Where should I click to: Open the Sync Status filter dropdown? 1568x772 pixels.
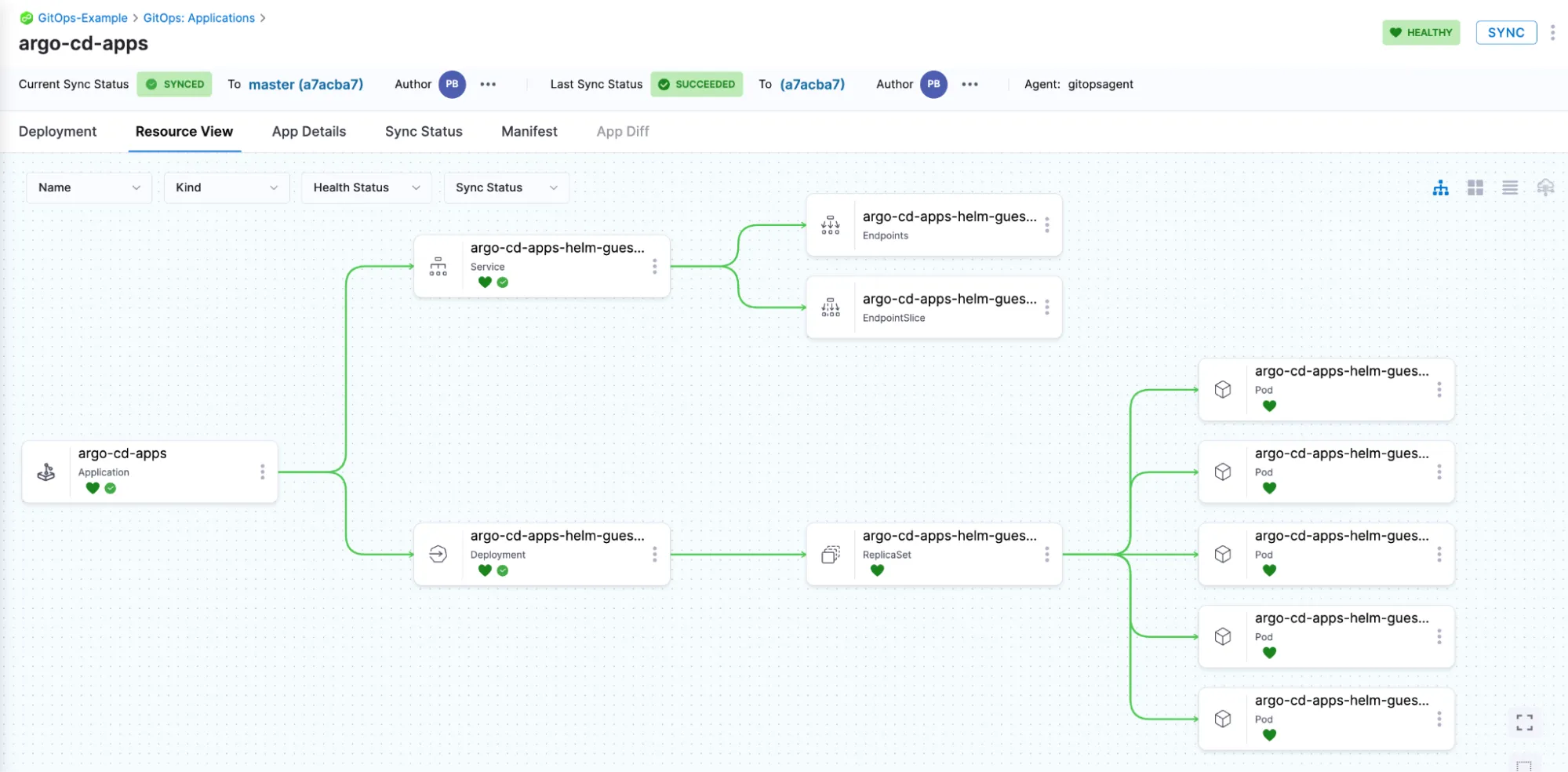click(506, 188)
